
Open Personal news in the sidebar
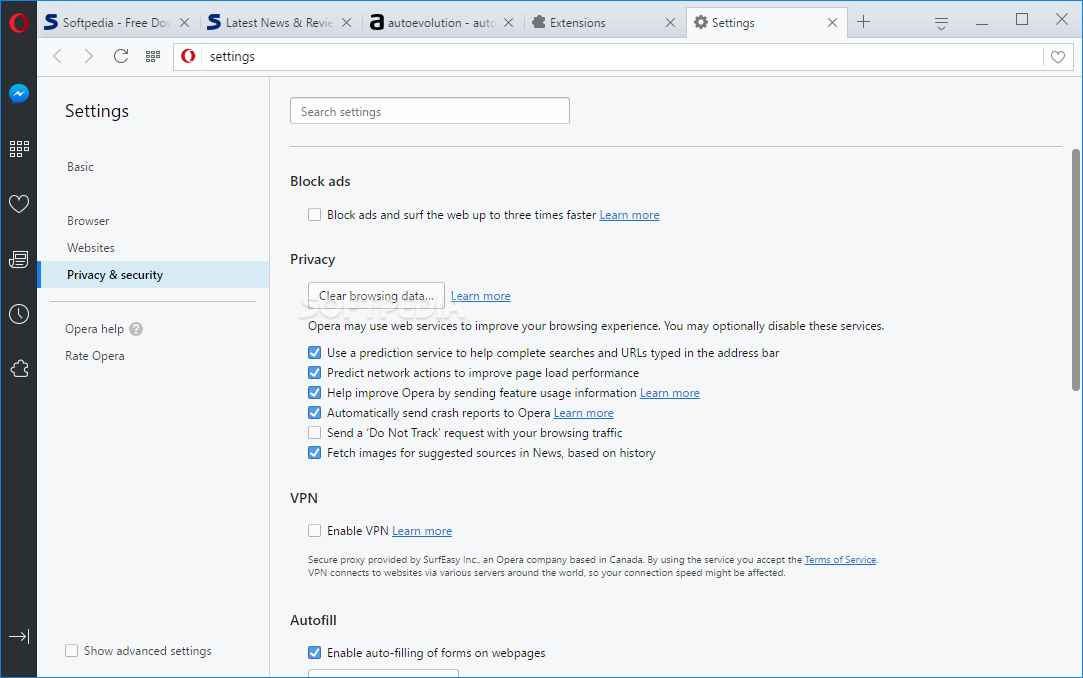click(x=19, y=259)
